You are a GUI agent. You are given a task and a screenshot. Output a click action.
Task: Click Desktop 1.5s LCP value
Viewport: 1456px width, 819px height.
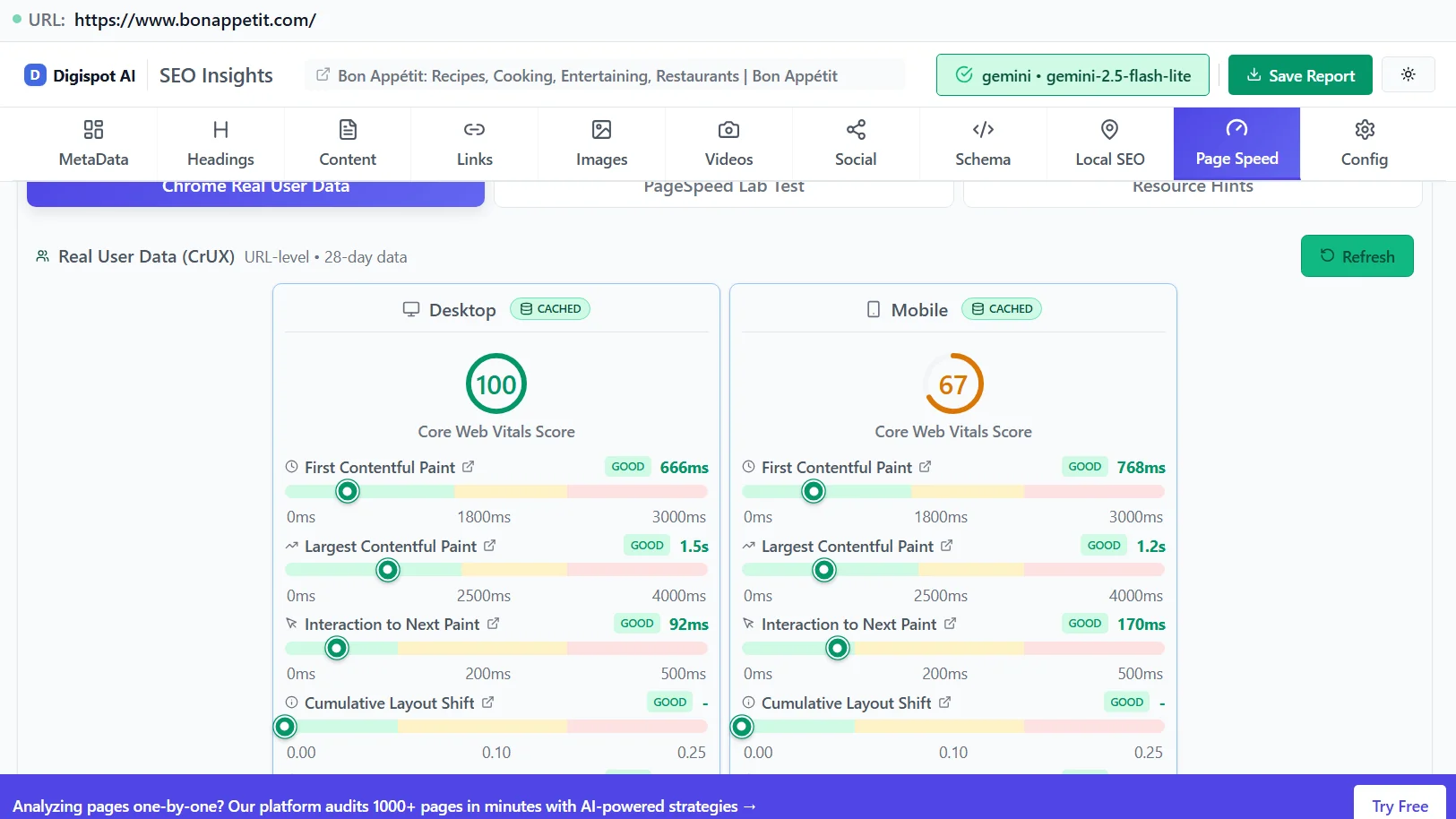[694, 546]
